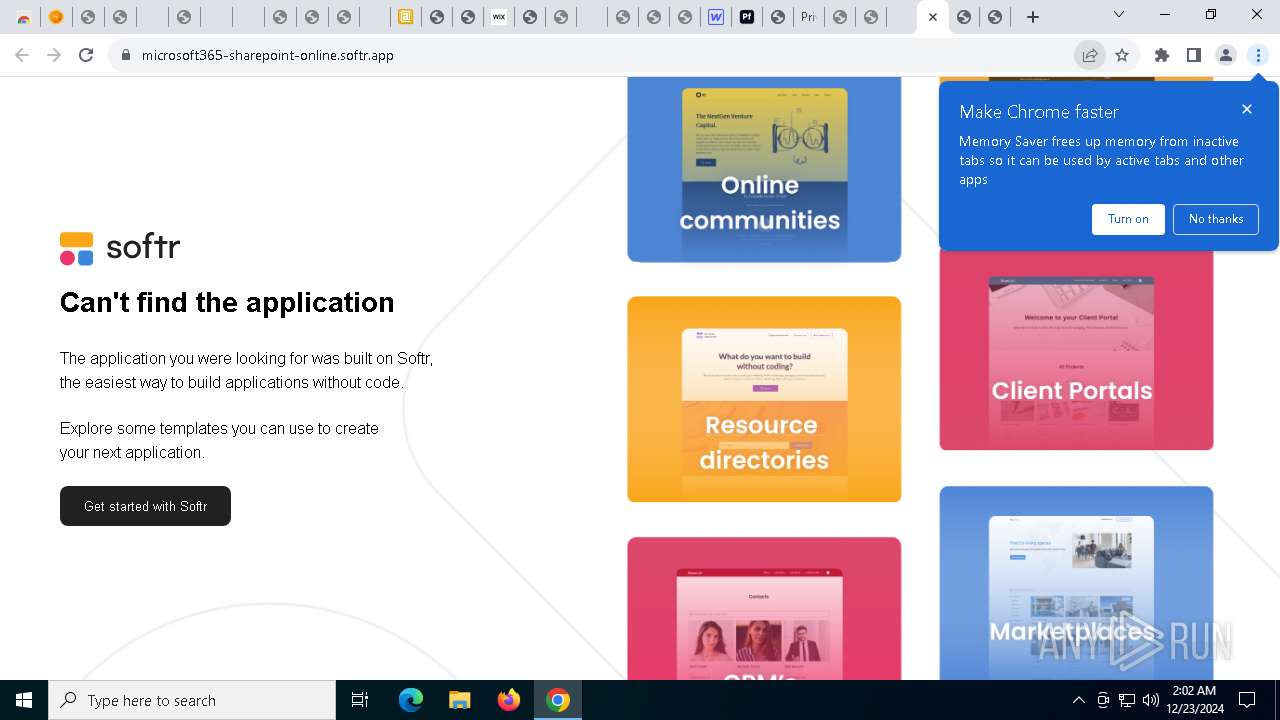
Task: Bookmark this tab with the star
Action: click(x=1122, y=55)
